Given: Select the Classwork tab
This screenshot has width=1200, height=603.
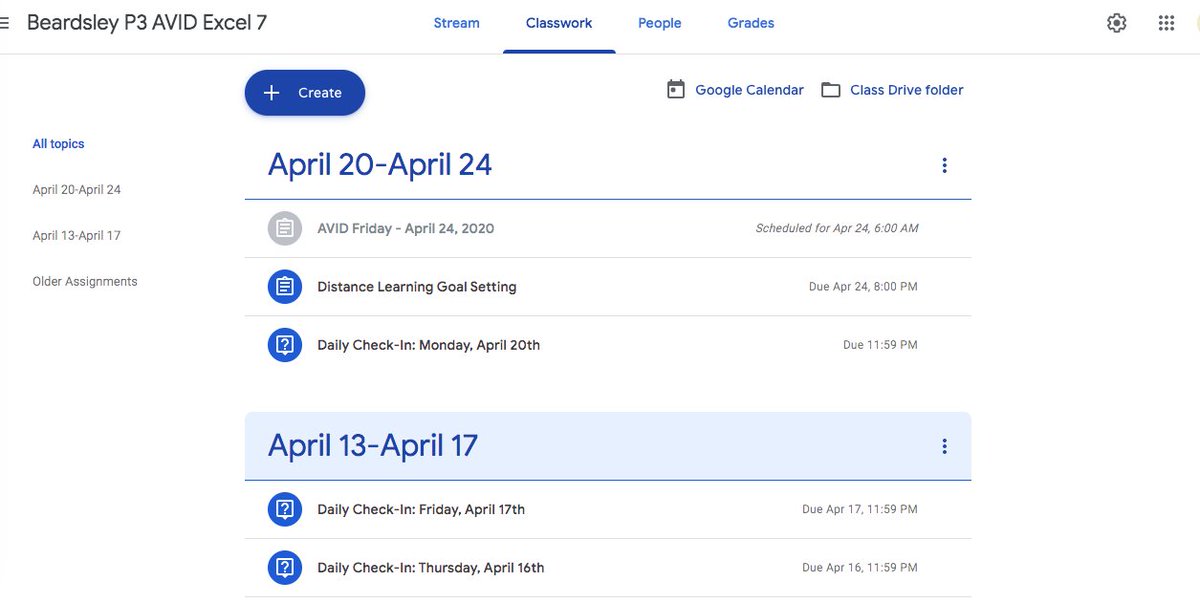Looking at the screenshot, I should (x=559, y=23).
